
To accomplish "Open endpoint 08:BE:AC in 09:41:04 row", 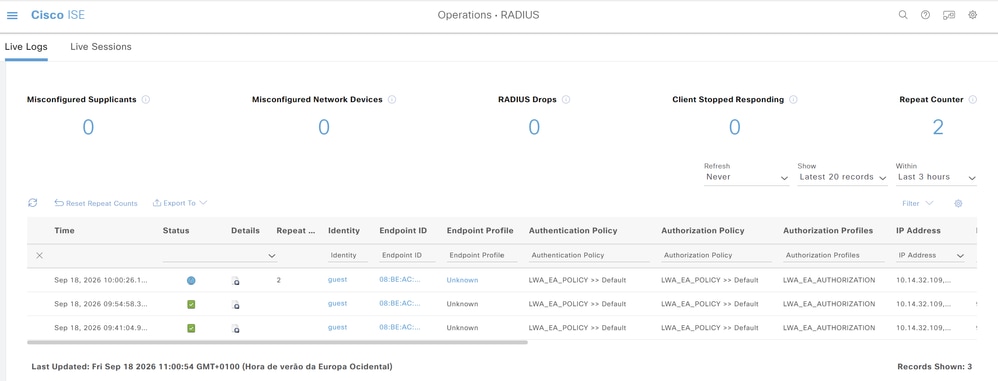I will [400, 327].
